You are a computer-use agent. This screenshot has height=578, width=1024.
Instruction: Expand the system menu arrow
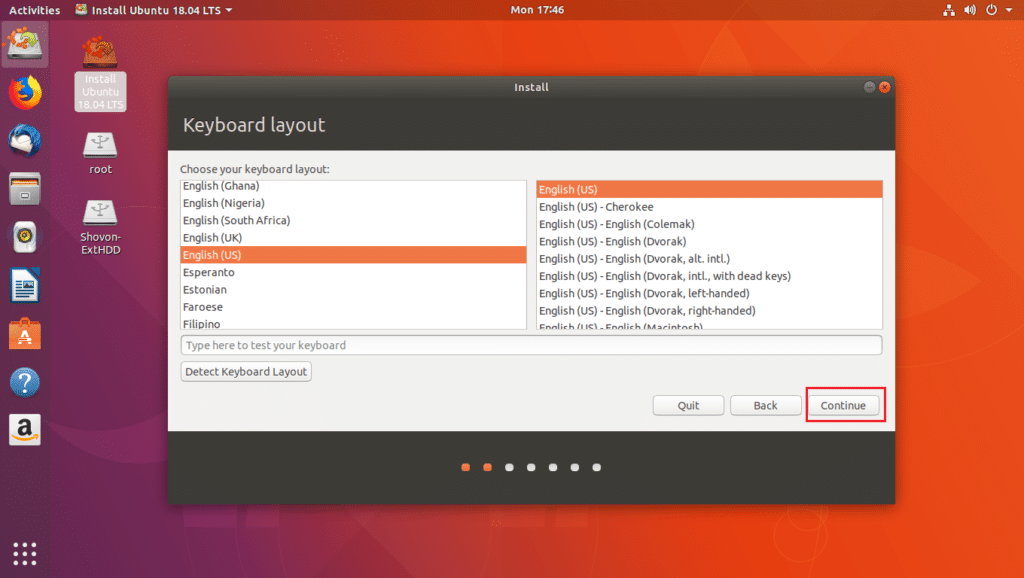tap(1009, 10)
